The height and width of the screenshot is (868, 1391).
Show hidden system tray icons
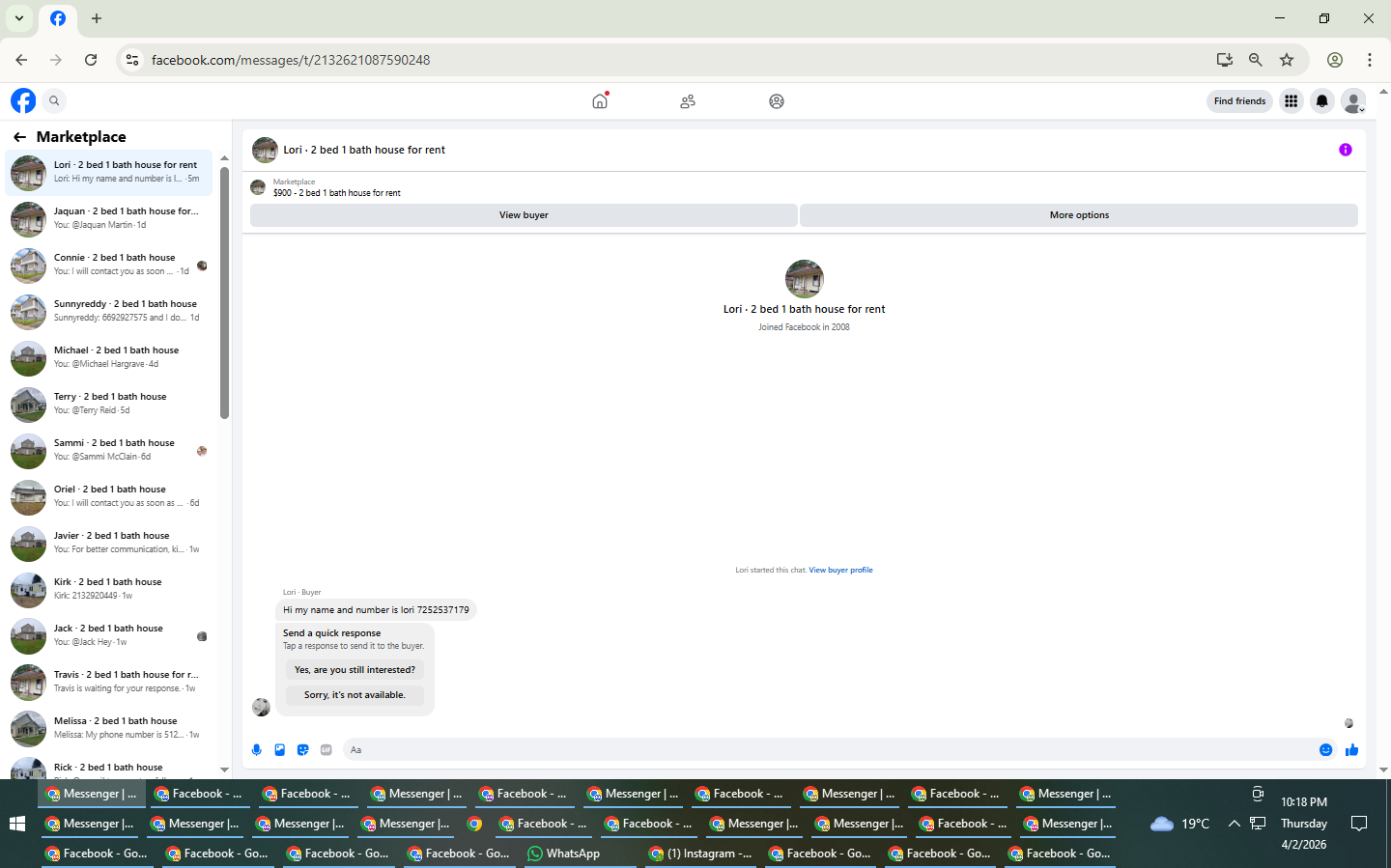1235,824
